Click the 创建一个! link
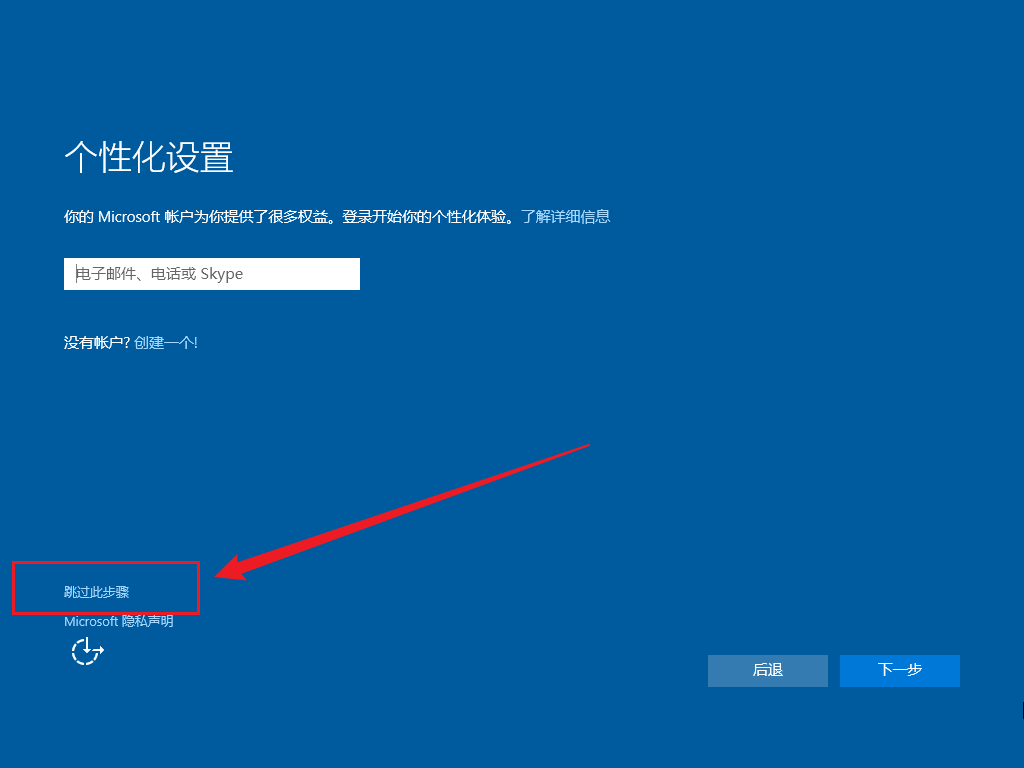Screen dimensions: 1024x768 point(166,343)
